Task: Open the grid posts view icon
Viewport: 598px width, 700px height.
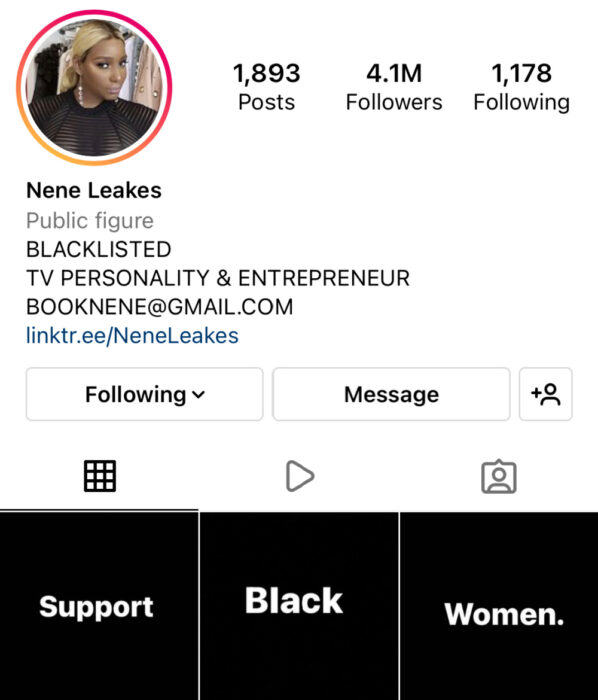Action: [100, 476]
